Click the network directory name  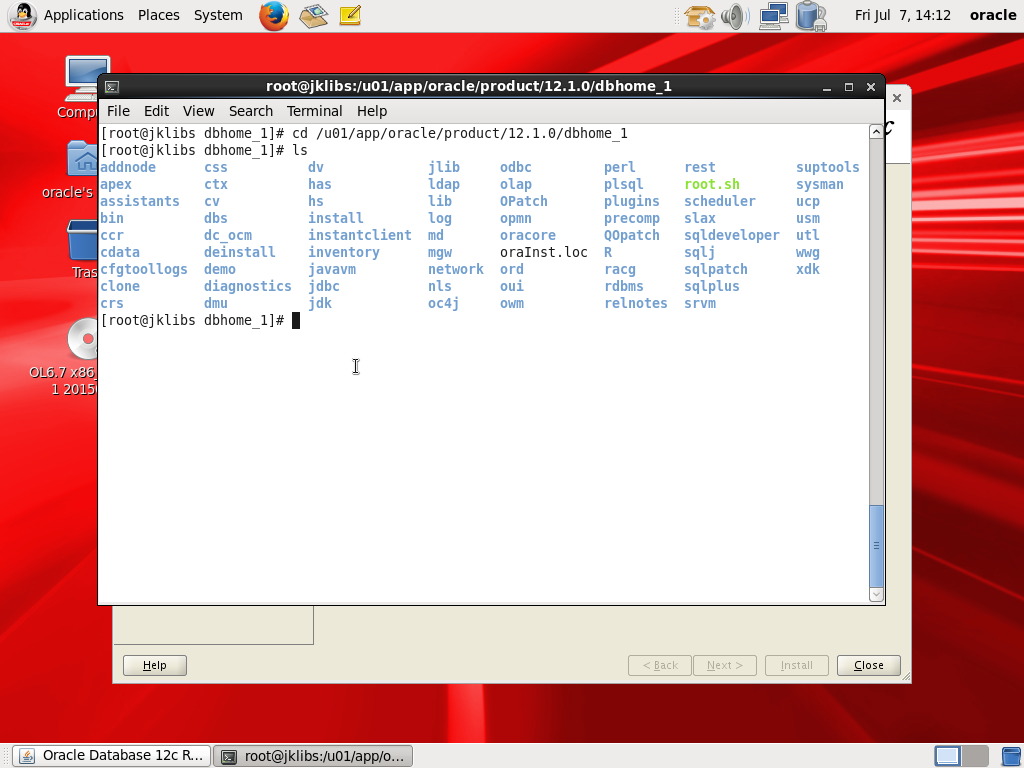[456, 270]
